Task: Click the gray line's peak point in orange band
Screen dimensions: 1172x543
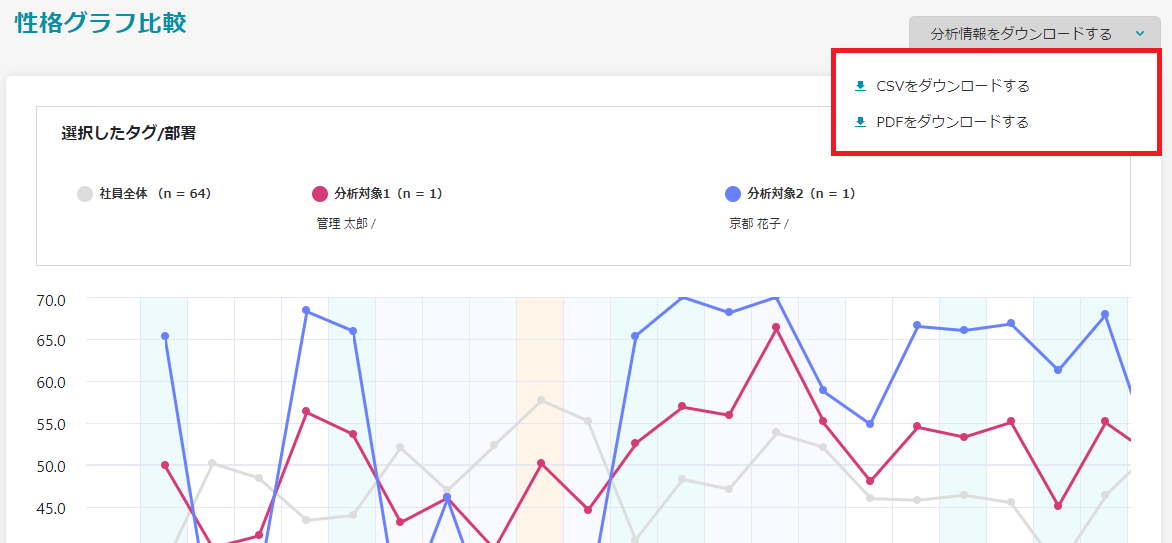Action: pyautogui.click(x=541, y=400)
